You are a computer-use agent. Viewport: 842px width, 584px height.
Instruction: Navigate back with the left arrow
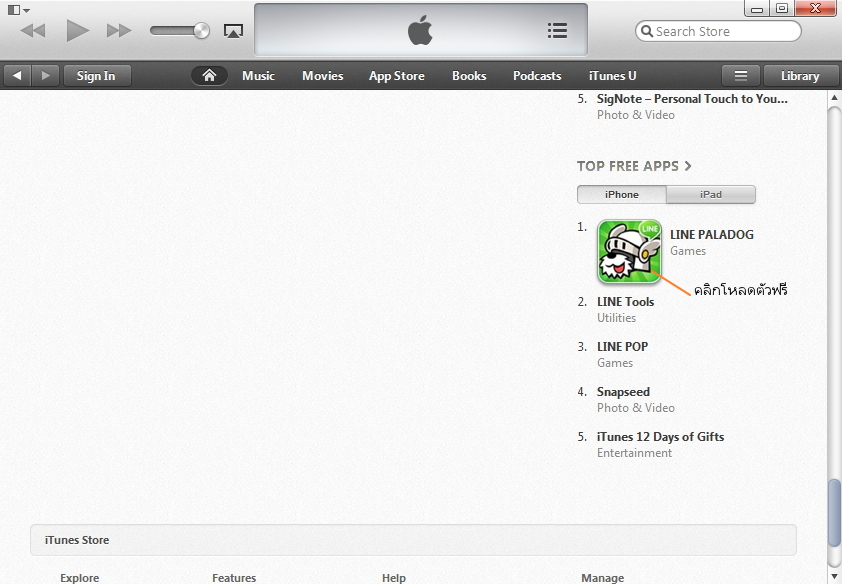(17, 76)
